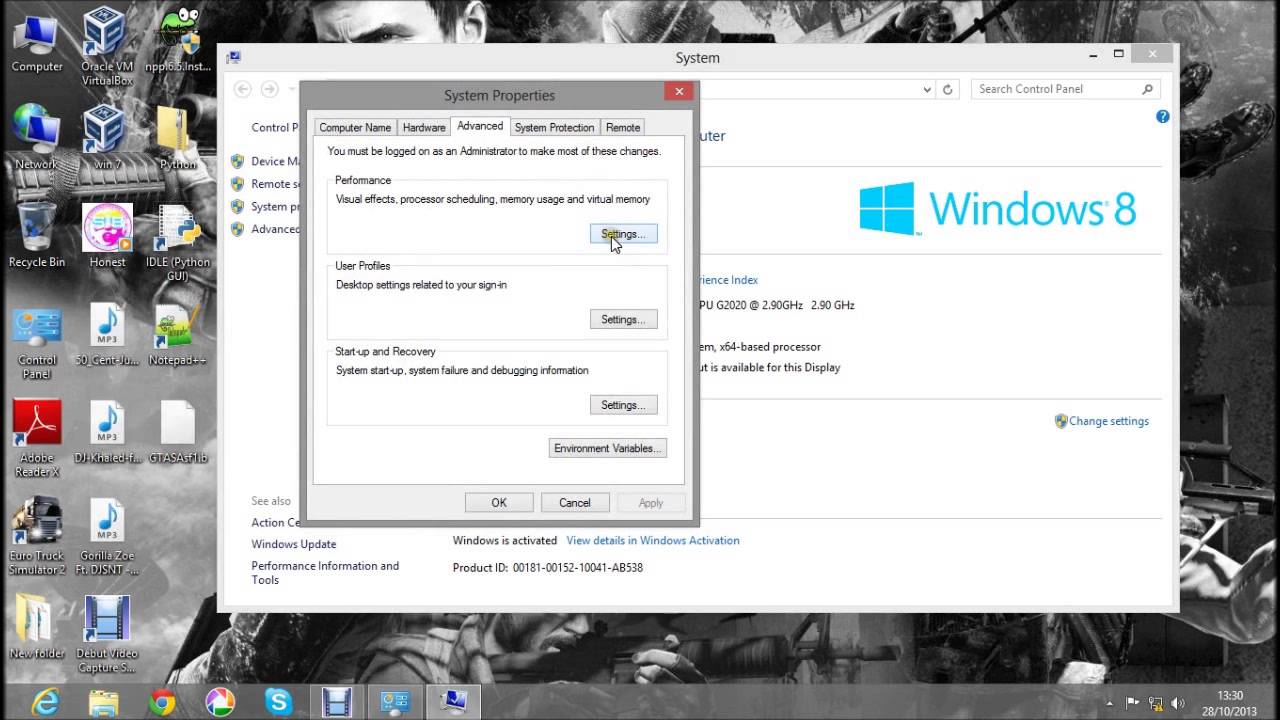Screen dimensions: 1280x720
Task: Close the System Properties dialog
Action: pos(679,92)
